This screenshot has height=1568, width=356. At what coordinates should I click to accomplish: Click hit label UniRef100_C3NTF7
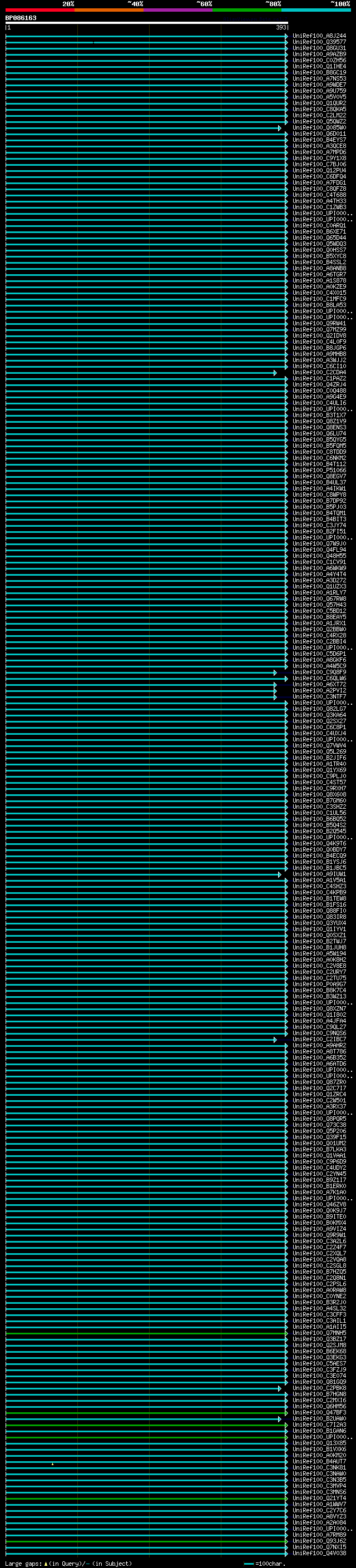pyautogui.click(x=319, y=697)
